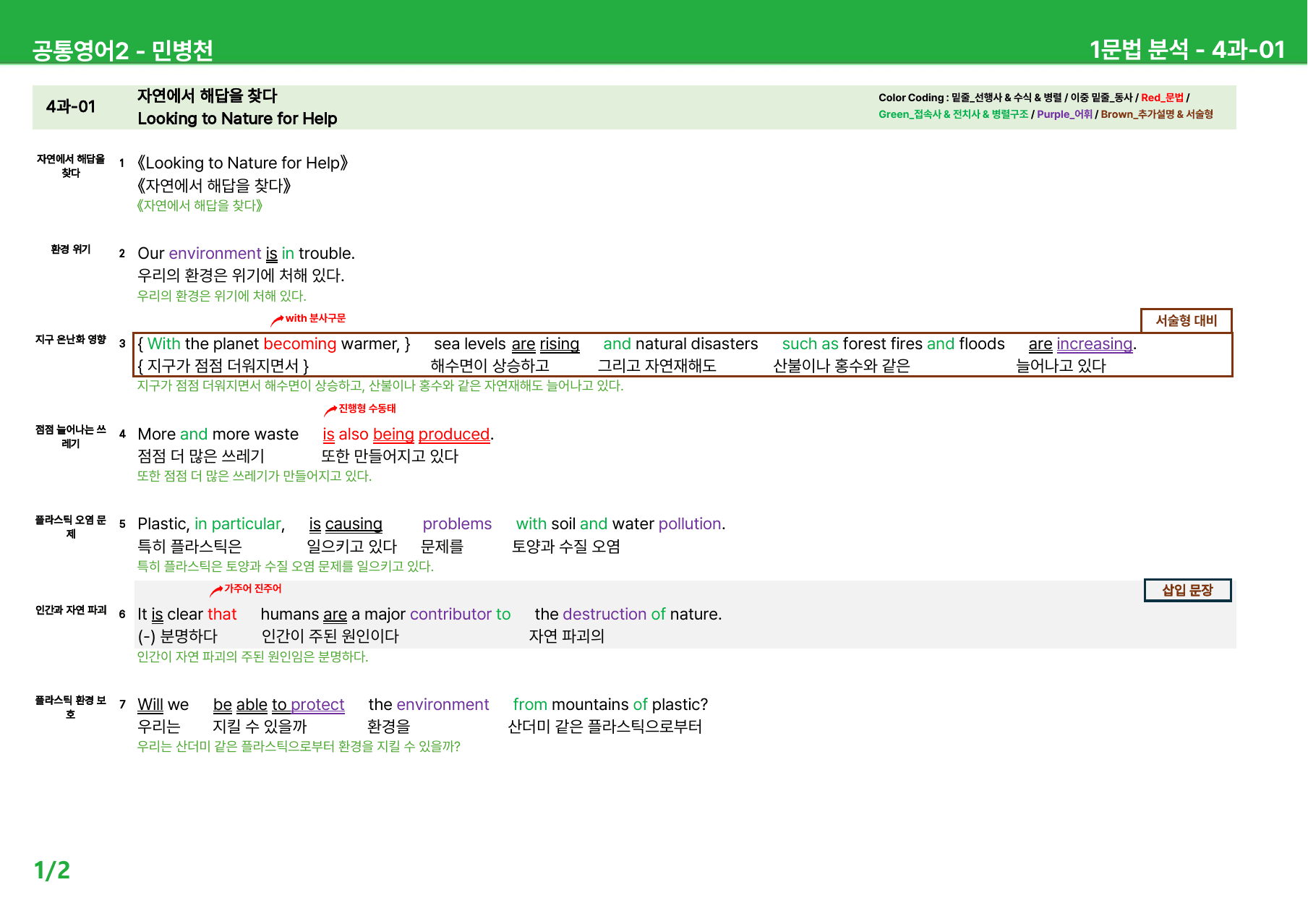
Task: Click the Korean phrase '산더미 같은 플라스틱으로부터'
Action: click(605, 727)
